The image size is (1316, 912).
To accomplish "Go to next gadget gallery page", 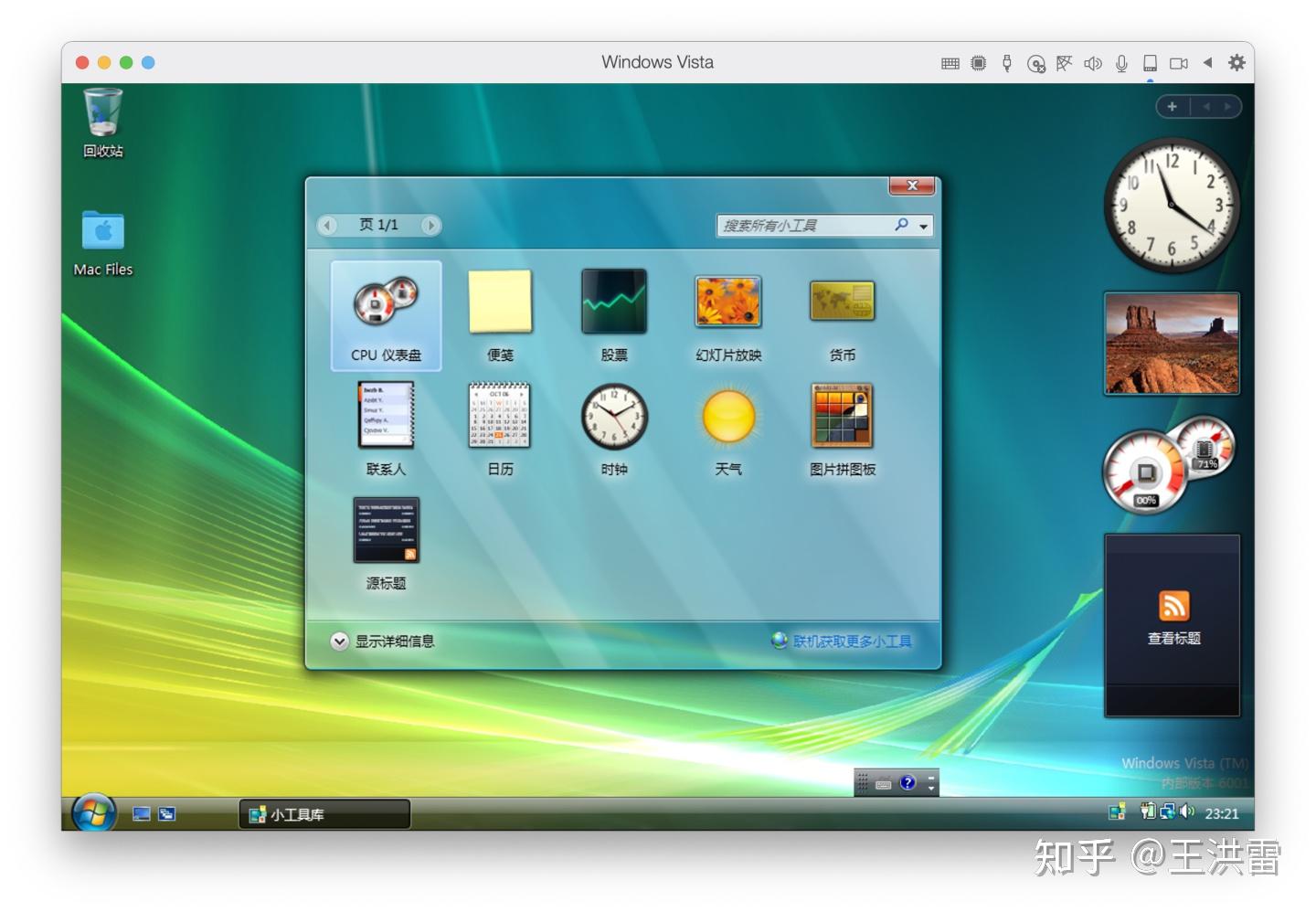I will [430, 225].
